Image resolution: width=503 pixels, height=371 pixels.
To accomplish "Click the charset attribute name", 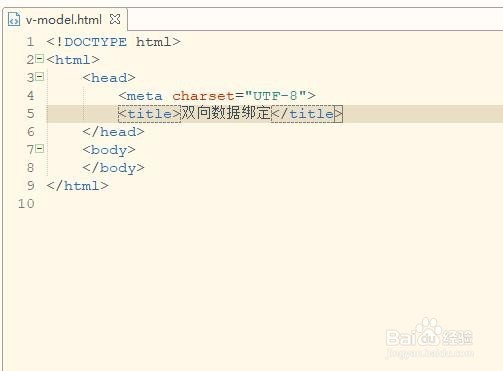I will (203, 96).
